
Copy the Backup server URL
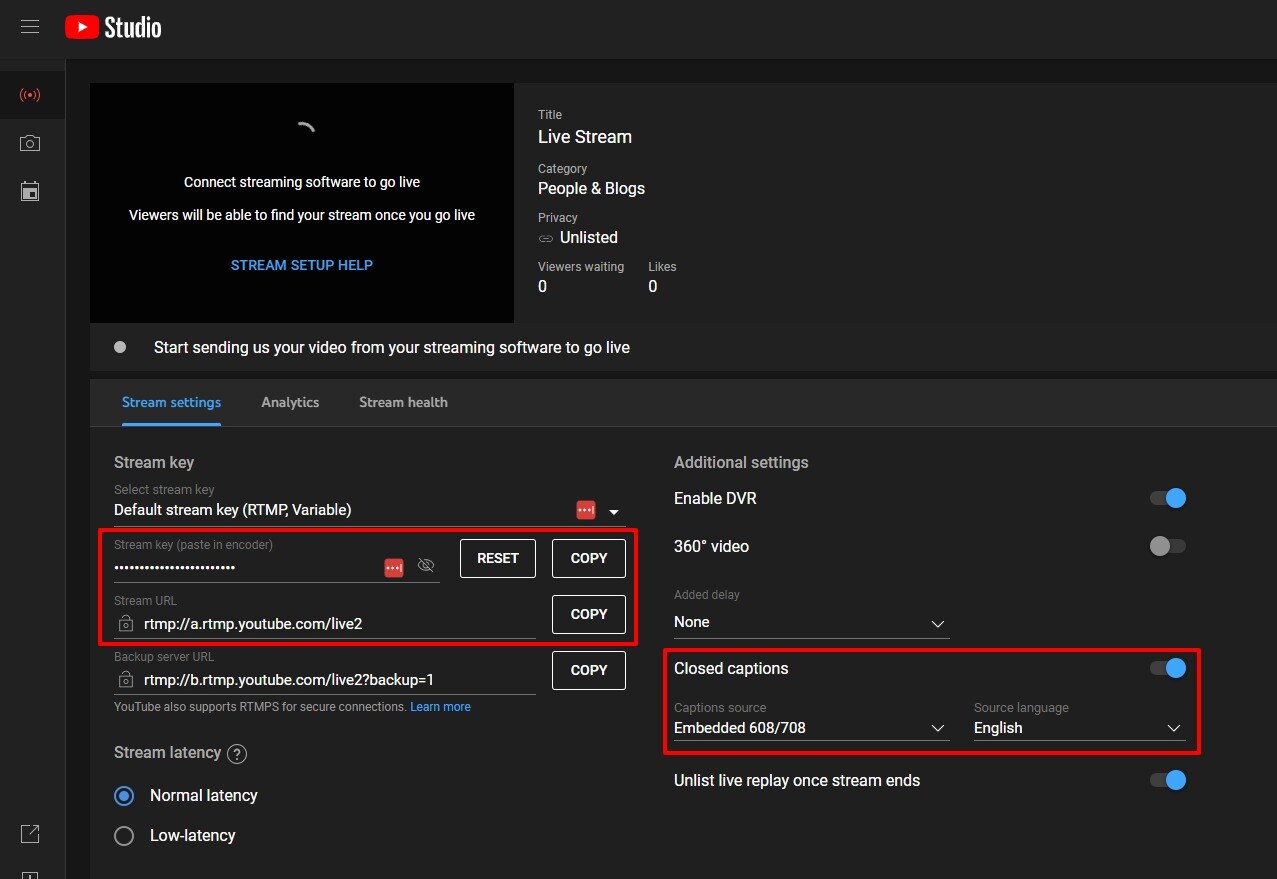(x=589, y=670)
